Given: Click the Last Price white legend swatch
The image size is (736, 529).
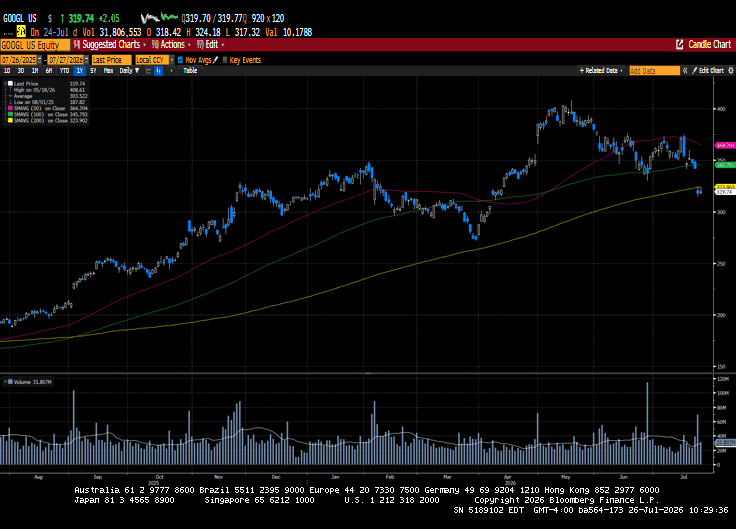Looking at the screenshot, I should coord(10,84).
